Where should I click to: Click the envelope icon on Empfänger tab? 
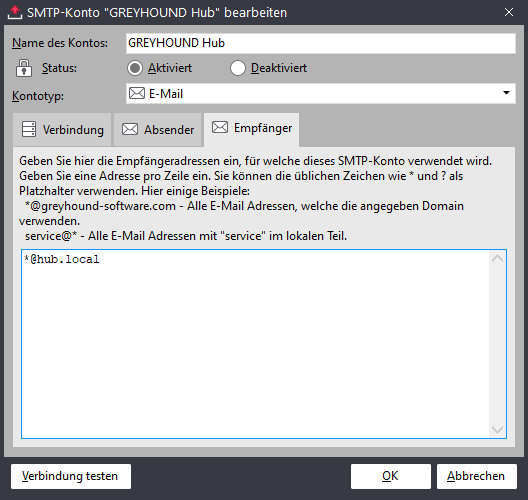tap(220, 127)
